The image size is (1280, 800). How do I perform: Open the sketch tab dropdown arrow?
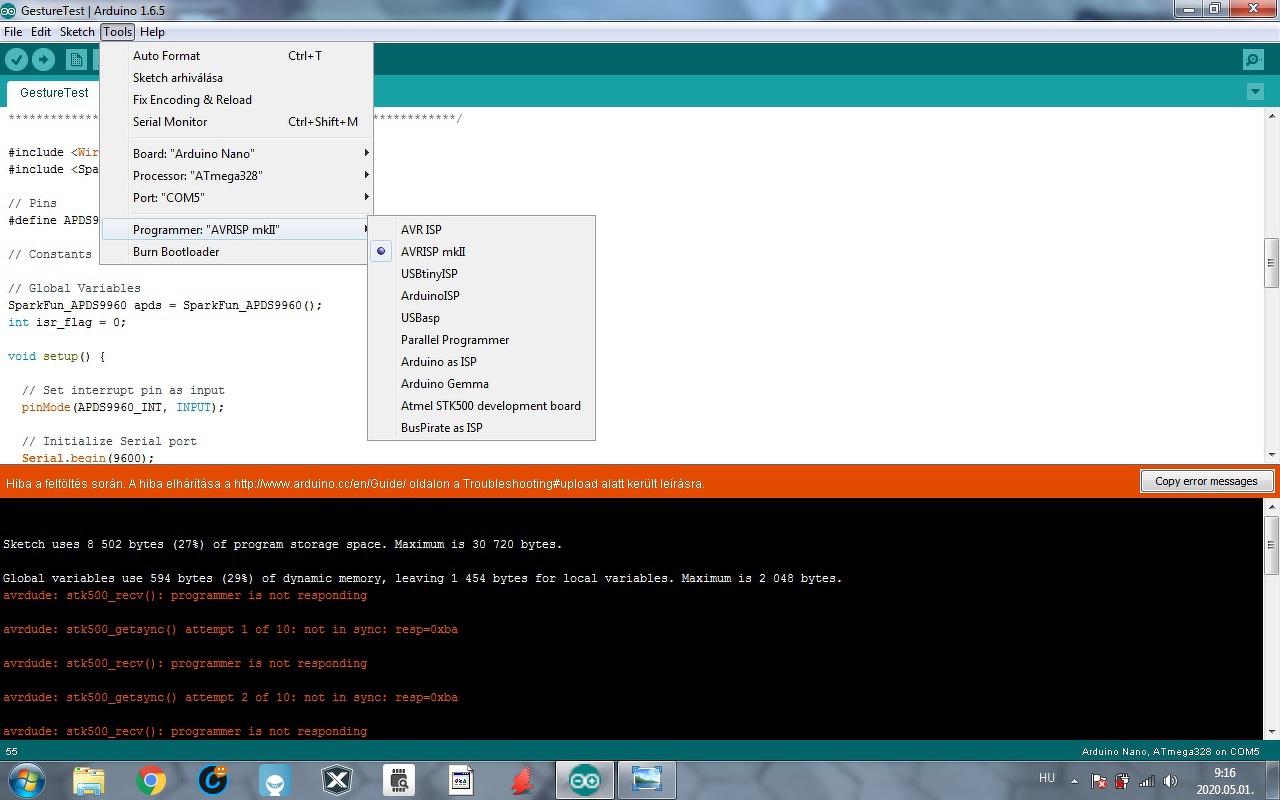click(1255, 92)
